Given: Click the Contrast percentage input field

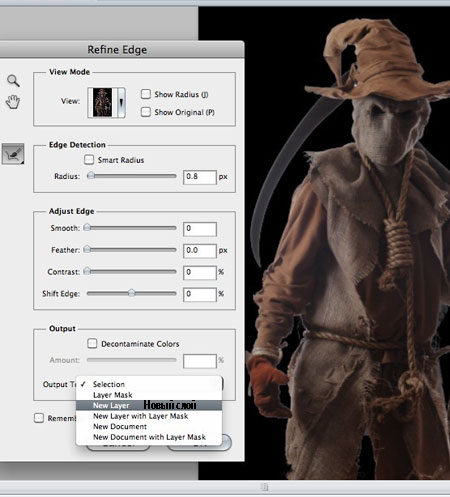Looking at the screenshot, I should pyautogui.click(x=200, y=273).
